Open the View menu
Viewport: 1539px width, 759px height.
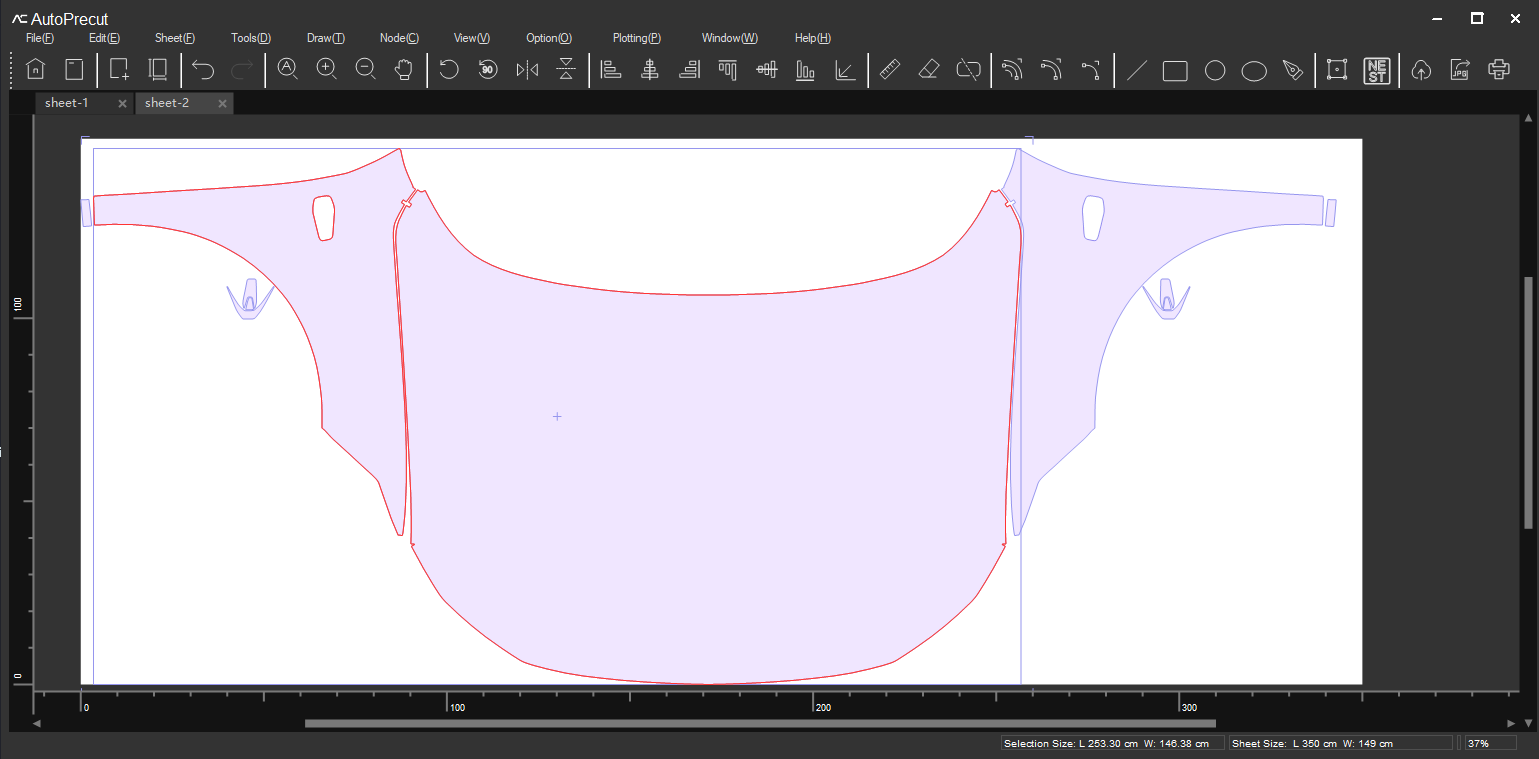point(472,38)
